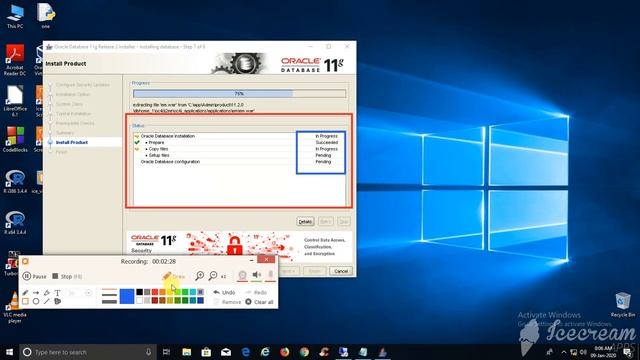This screenshot has width=640, height=360.
Task: Show hidden system tray icons
Action: pos(564,352)
